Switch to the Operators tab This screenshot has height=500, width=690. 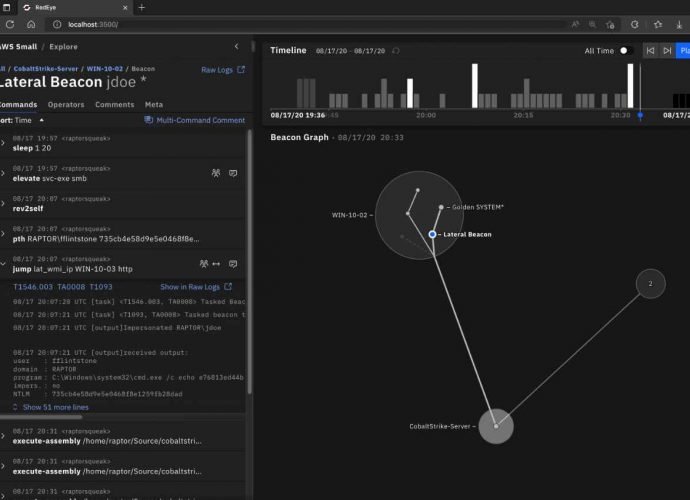click(66, 104)
